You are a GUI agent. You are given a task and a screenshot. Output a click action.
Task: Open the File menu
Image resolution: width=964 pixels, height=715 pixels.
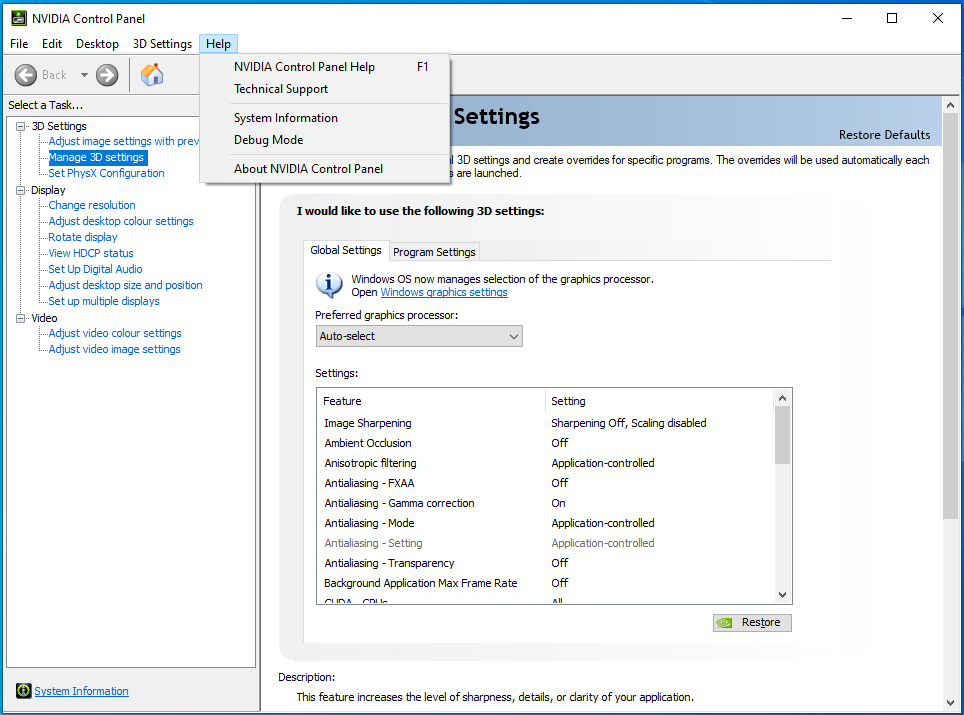tap(19, 44)
